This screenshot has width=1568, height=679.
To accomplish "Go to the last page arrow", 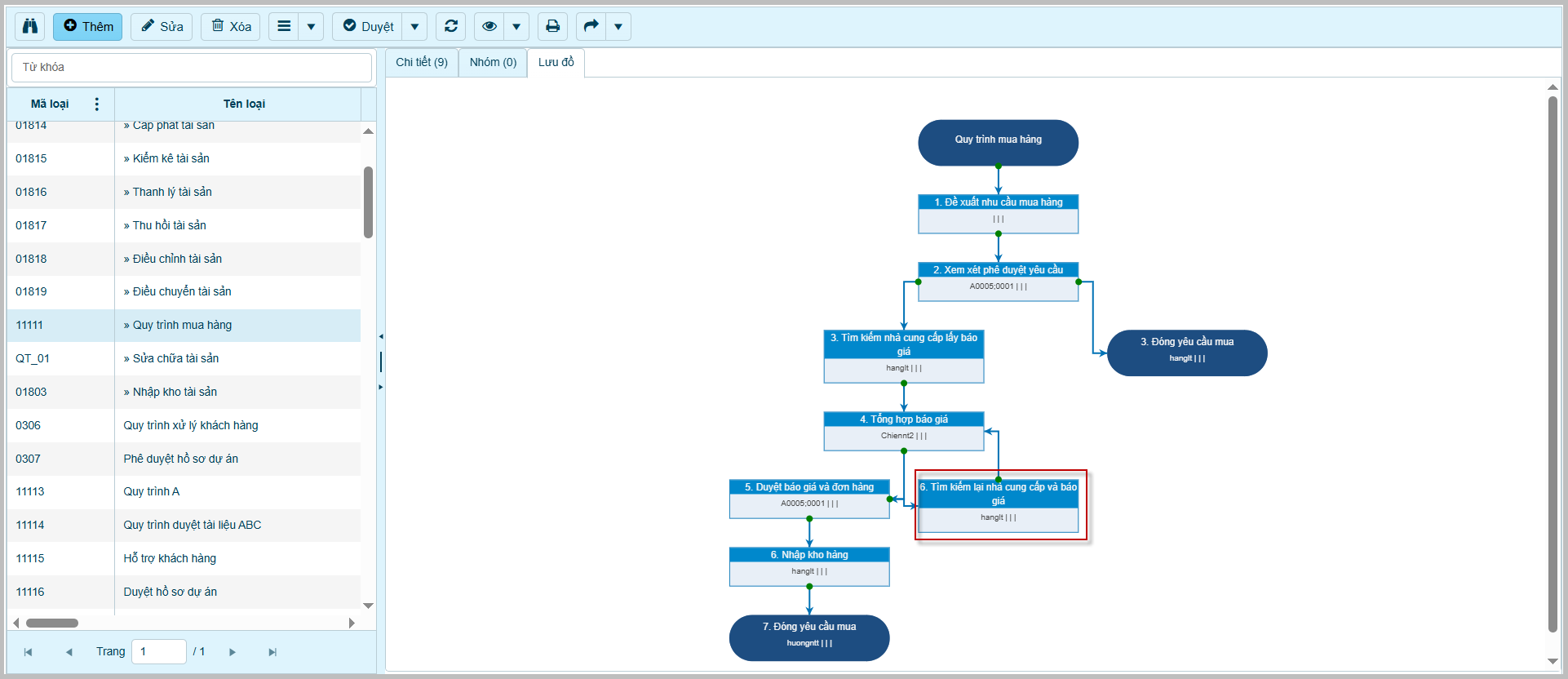I will pyautogui.click(x=272, y=652).
